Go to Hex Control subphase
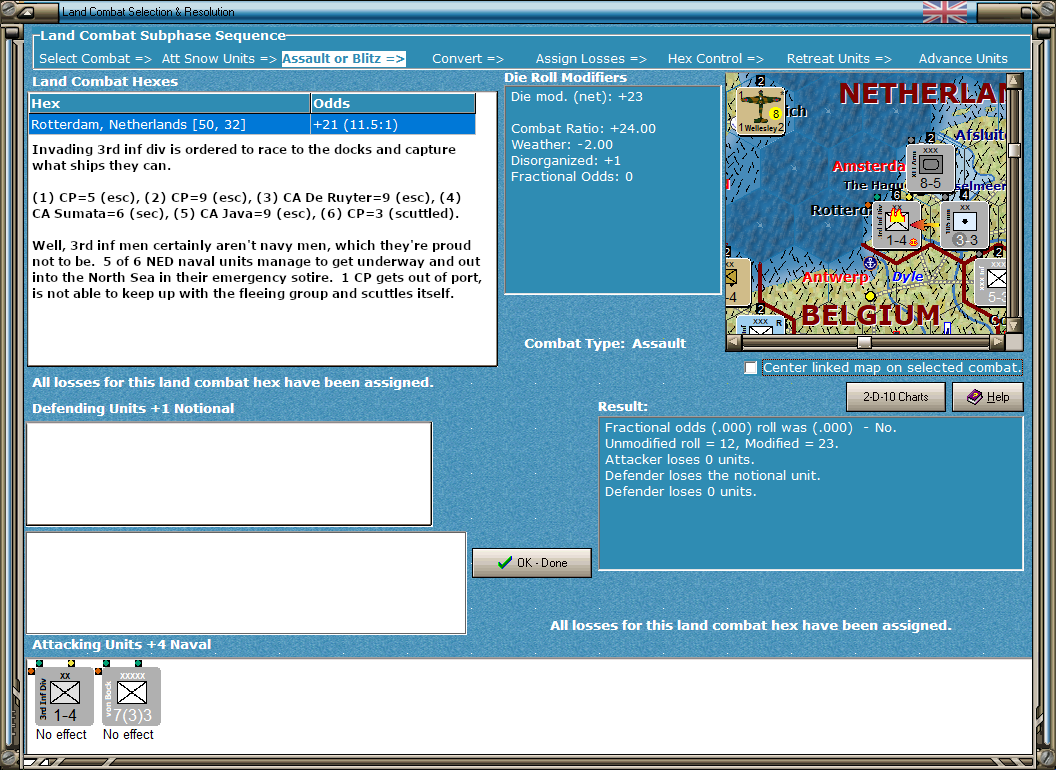Image resolution: width=1056 pixels, height=770 pixels. pyautogui.click(x=716, y=59)
